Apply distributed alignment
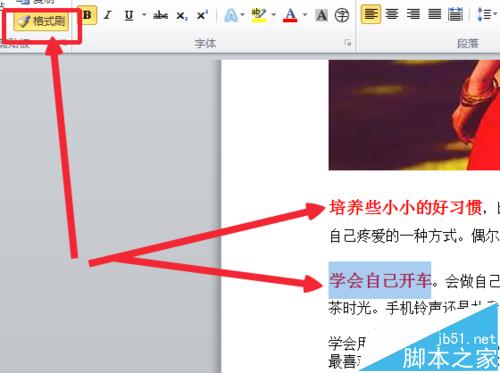The image size is (500, 373). point(455,14)
